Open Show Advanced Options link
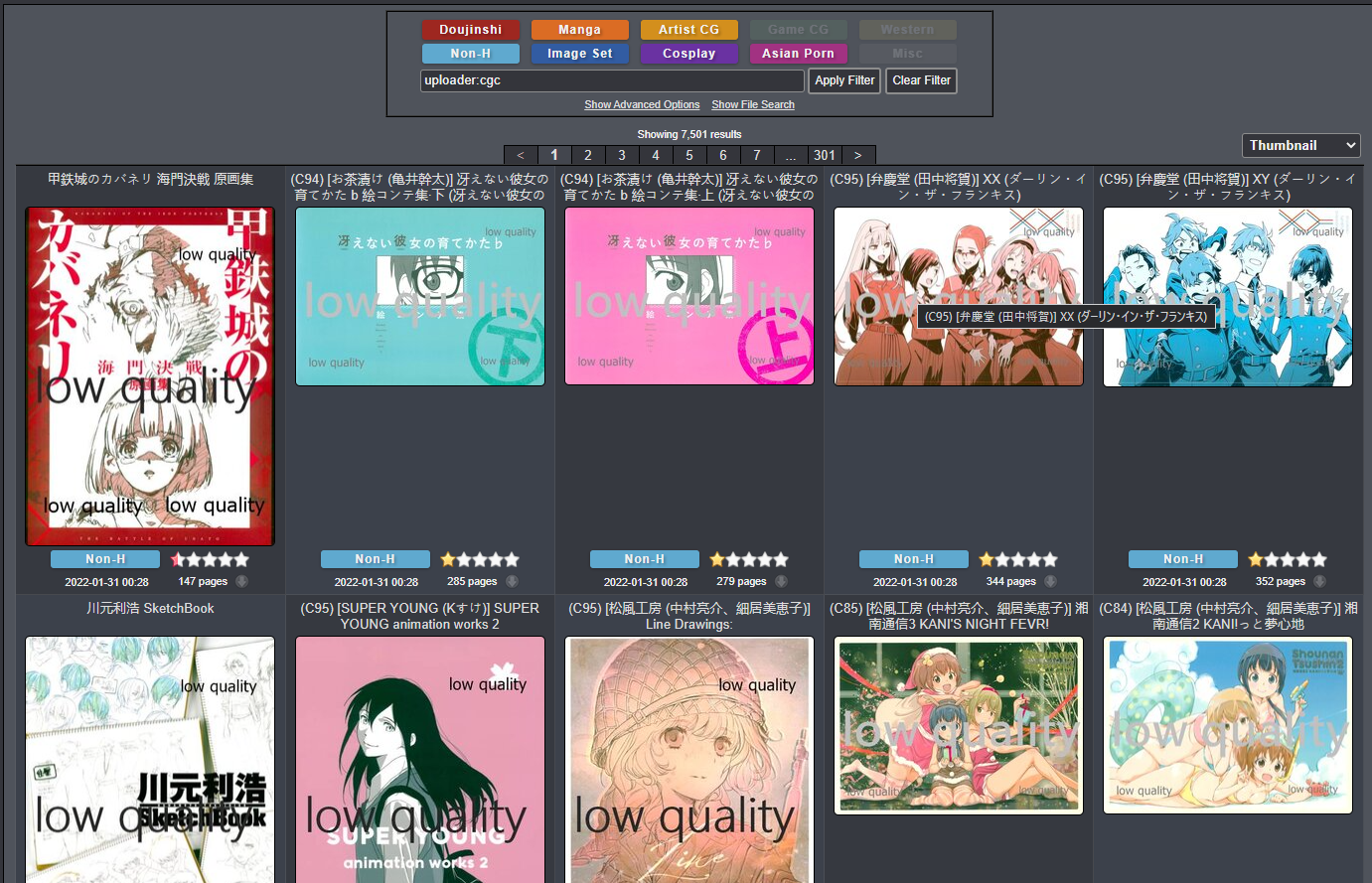The width and height of the screenshot is (1372, 883). (x=642, y=104)
